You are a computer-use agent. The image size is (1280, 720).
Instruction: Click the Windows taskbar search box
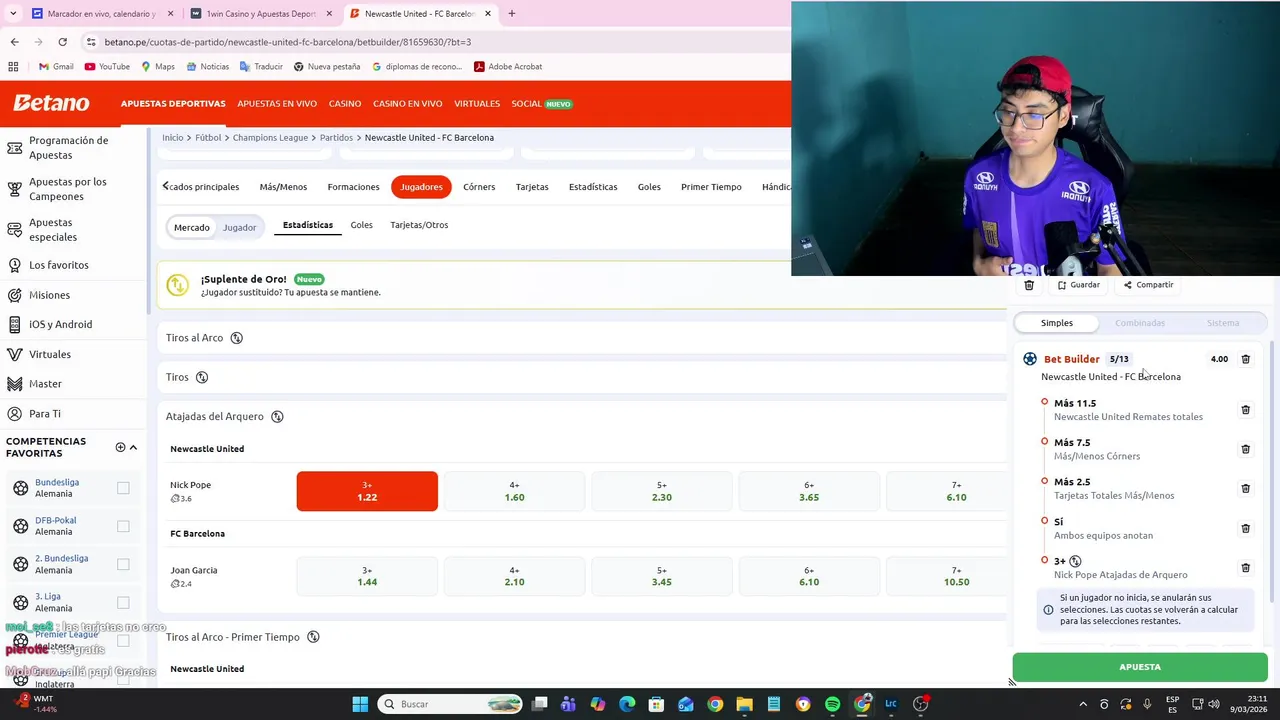[451, 704]
